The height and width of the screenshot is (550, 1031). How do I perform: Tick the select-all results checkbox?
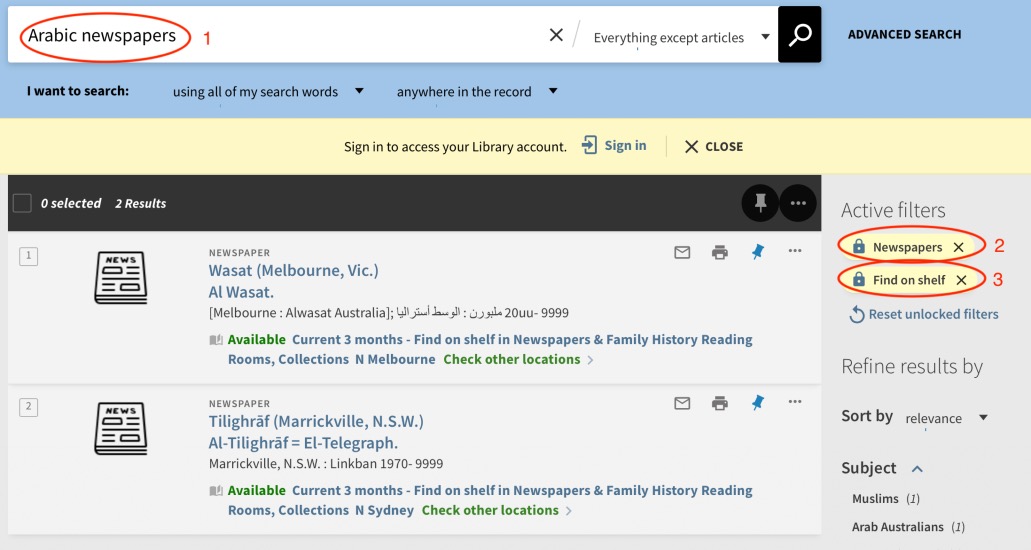coord(22,203)
